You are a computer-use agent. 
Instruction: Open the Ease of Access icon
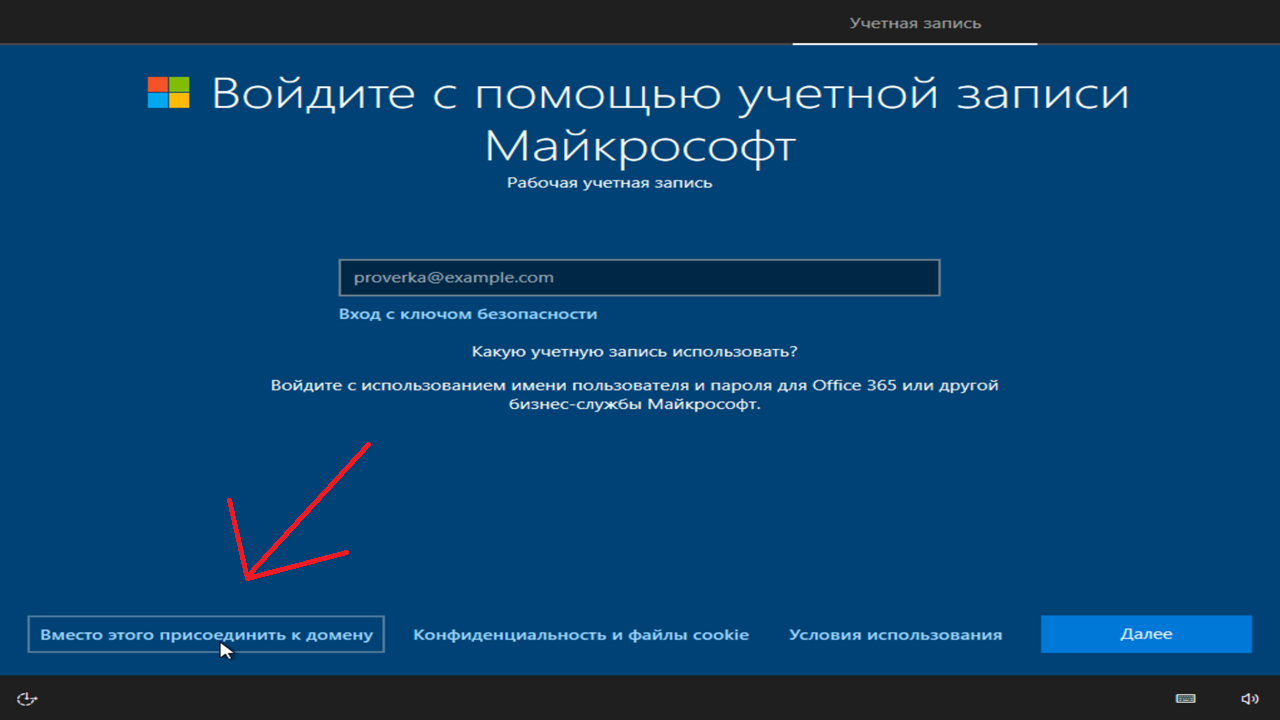point(27,699)
